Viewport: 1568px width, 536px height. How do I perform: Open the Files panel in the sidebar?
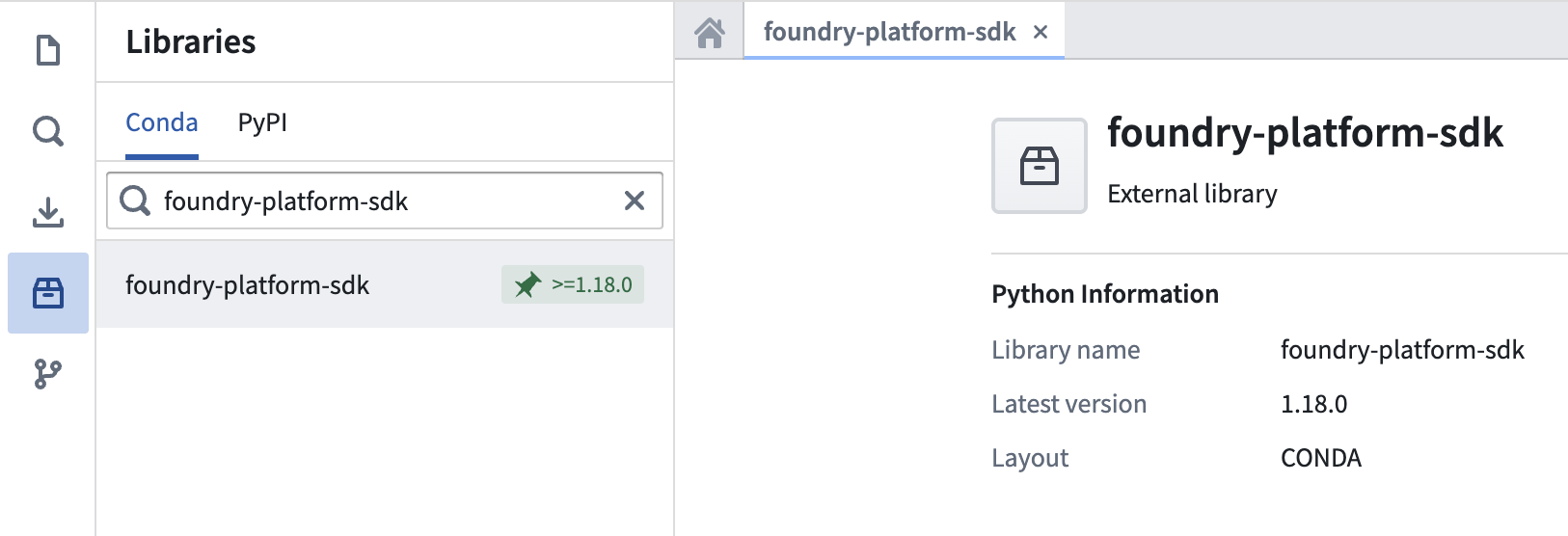(x=47, y=50)
